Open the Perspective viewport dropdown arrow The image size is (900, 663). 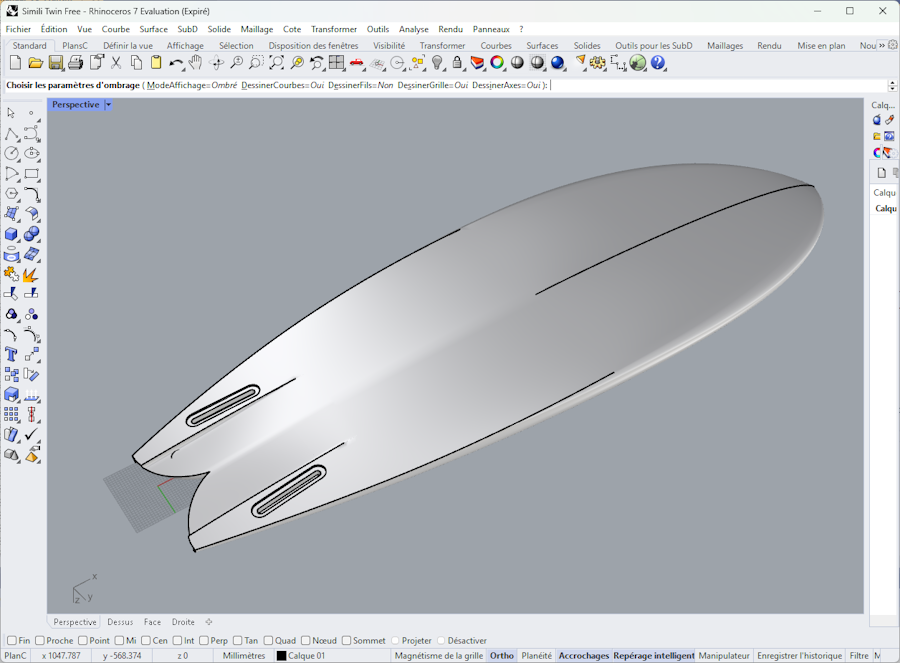[x=108, y=105]
